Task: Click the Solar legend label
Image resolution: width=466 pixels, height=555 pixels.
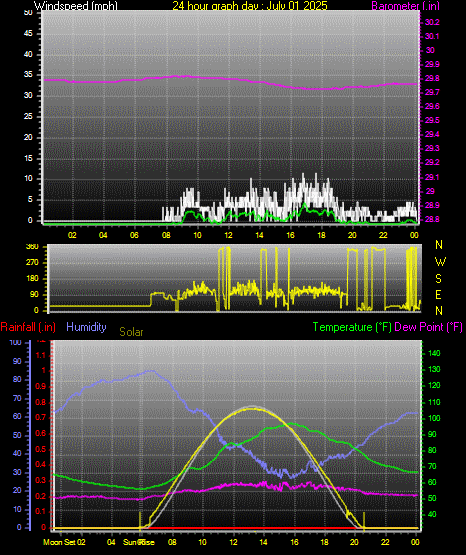Action: pos(131,332)
